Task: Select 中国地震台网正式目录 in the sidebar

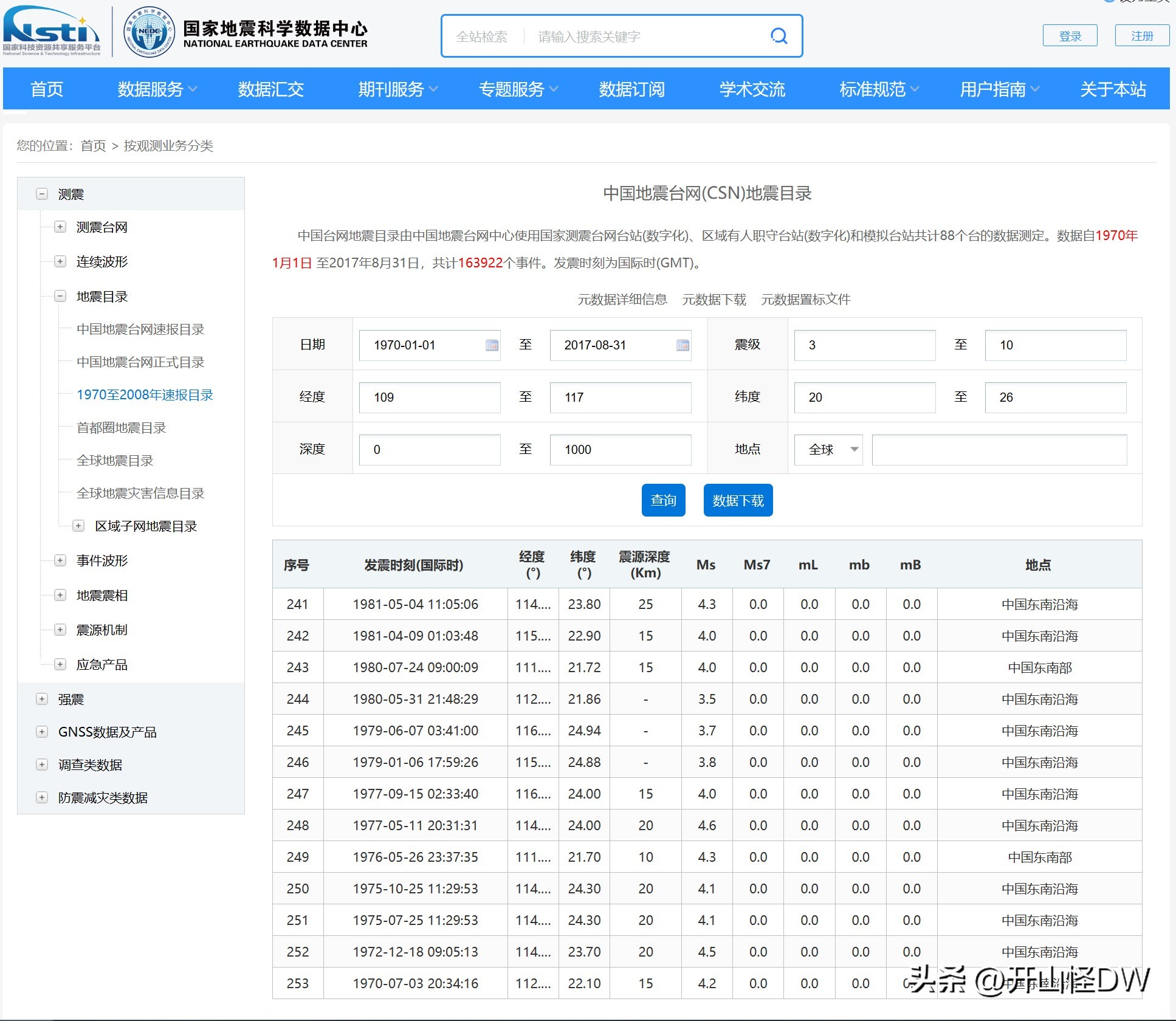Action: tap(140, 362)
